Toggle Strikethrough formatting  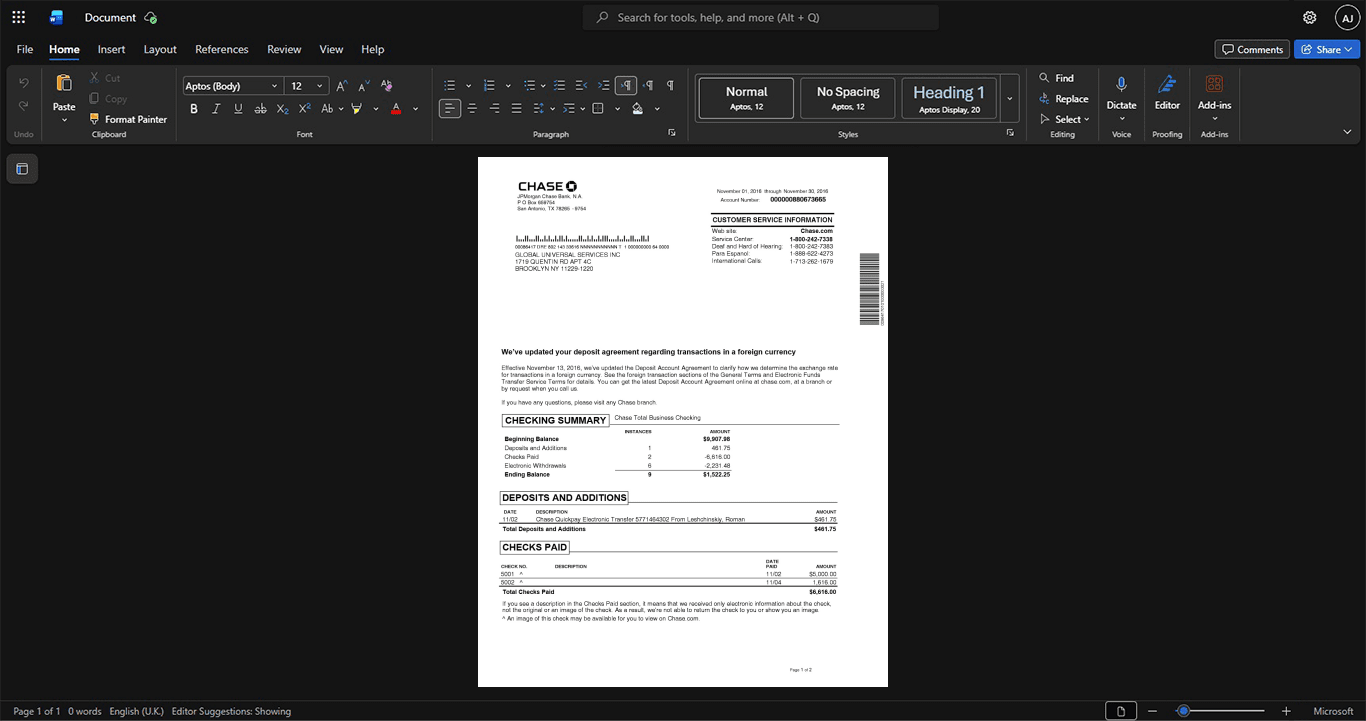point(261,108)
